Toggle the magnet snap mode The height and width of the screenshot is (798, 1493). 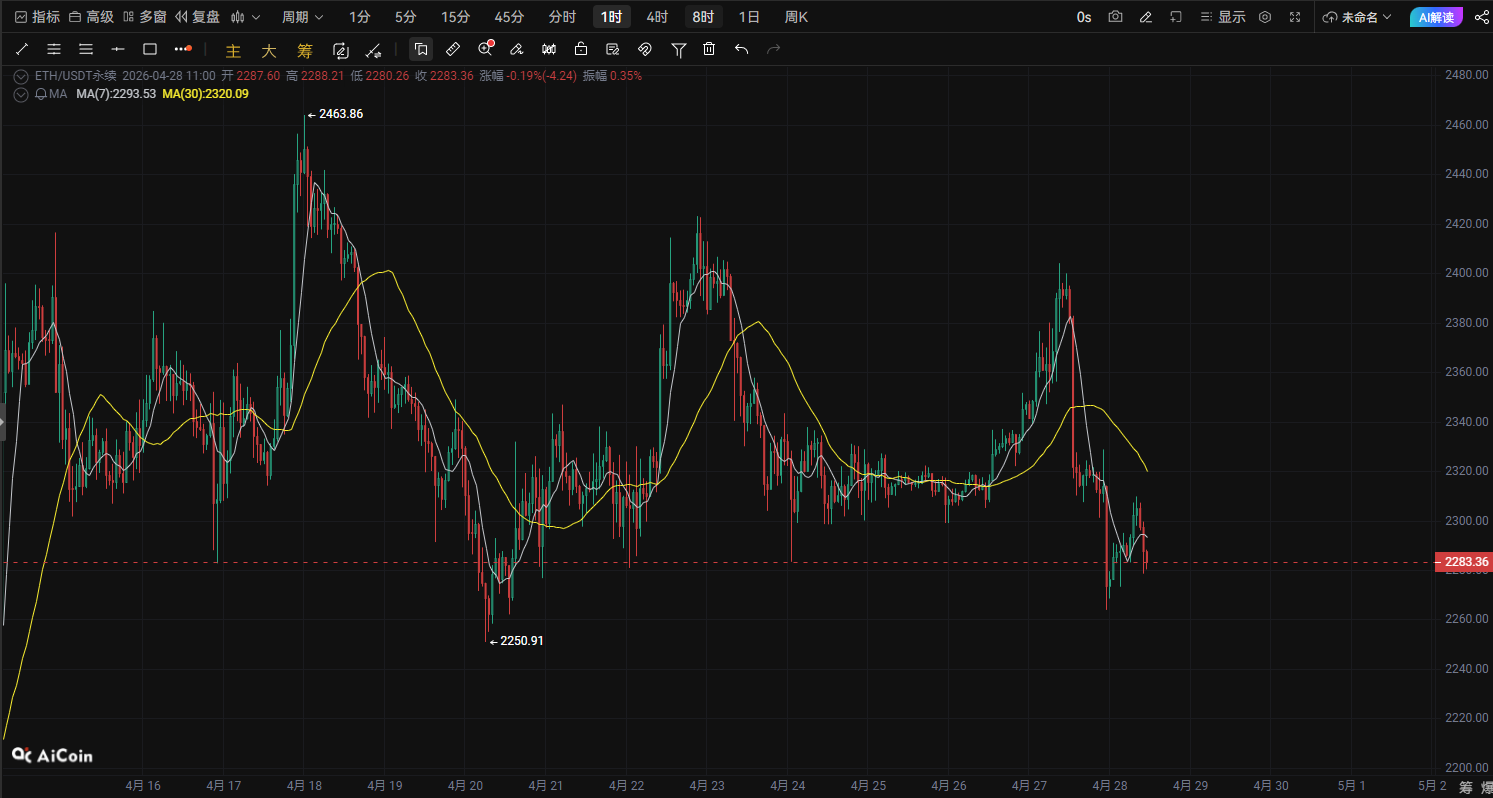(x=645, y=49)
